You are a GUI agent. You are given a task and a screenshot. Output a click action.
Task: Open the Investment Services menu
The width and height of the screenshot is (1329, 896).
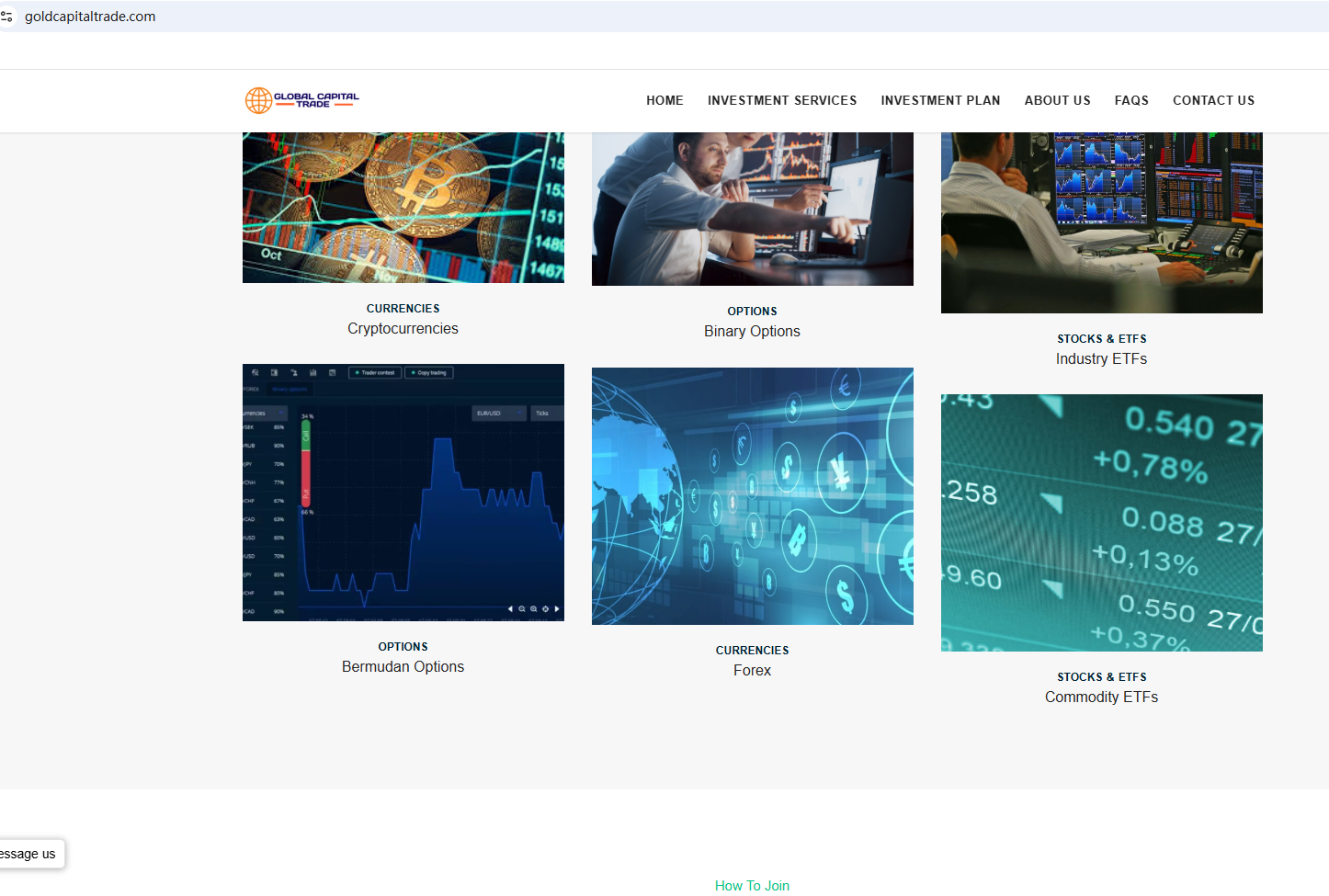[x=782, y=100]
